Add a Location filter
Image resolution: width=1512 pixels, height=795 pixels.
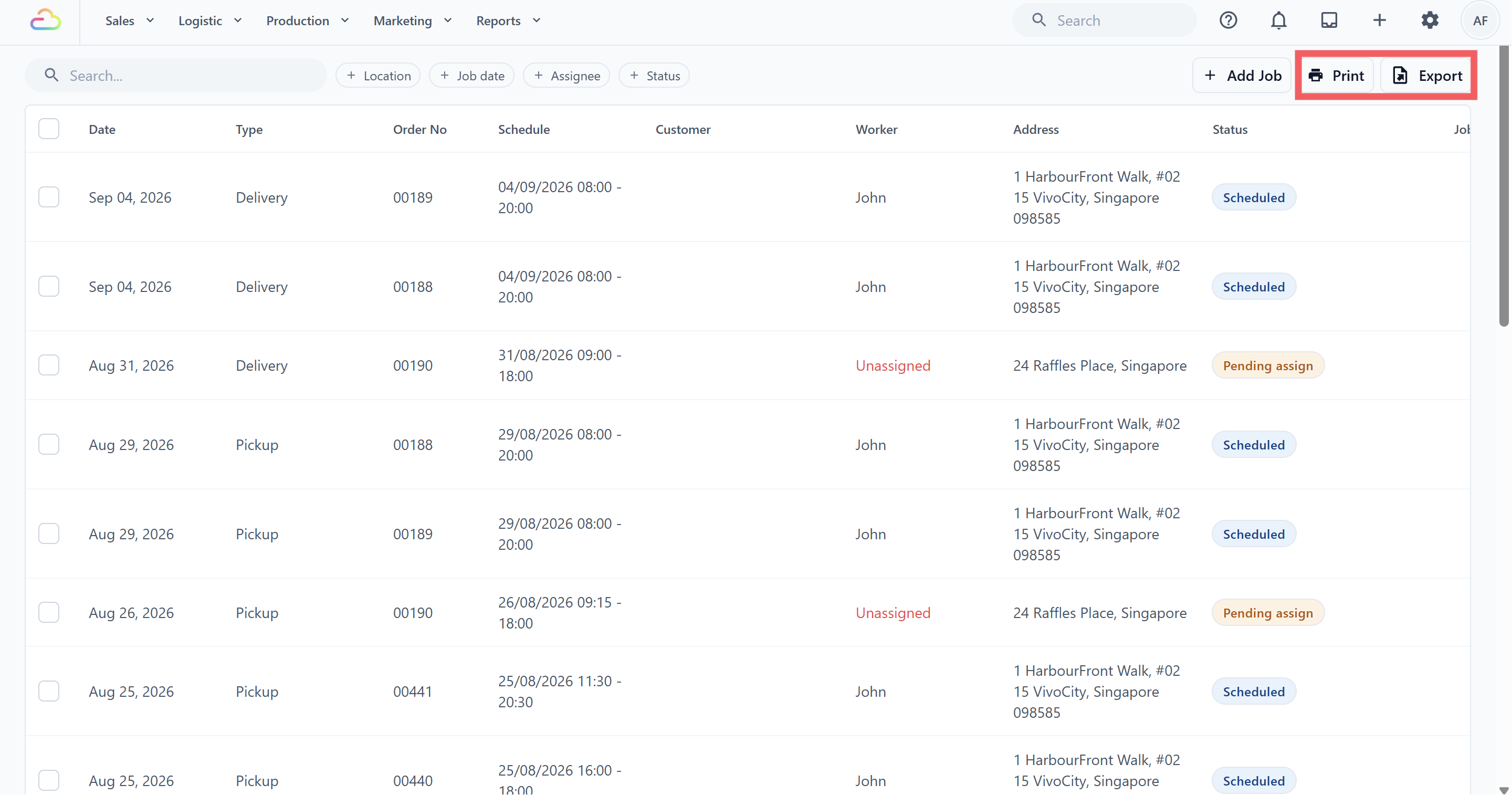tap(378, 75)
